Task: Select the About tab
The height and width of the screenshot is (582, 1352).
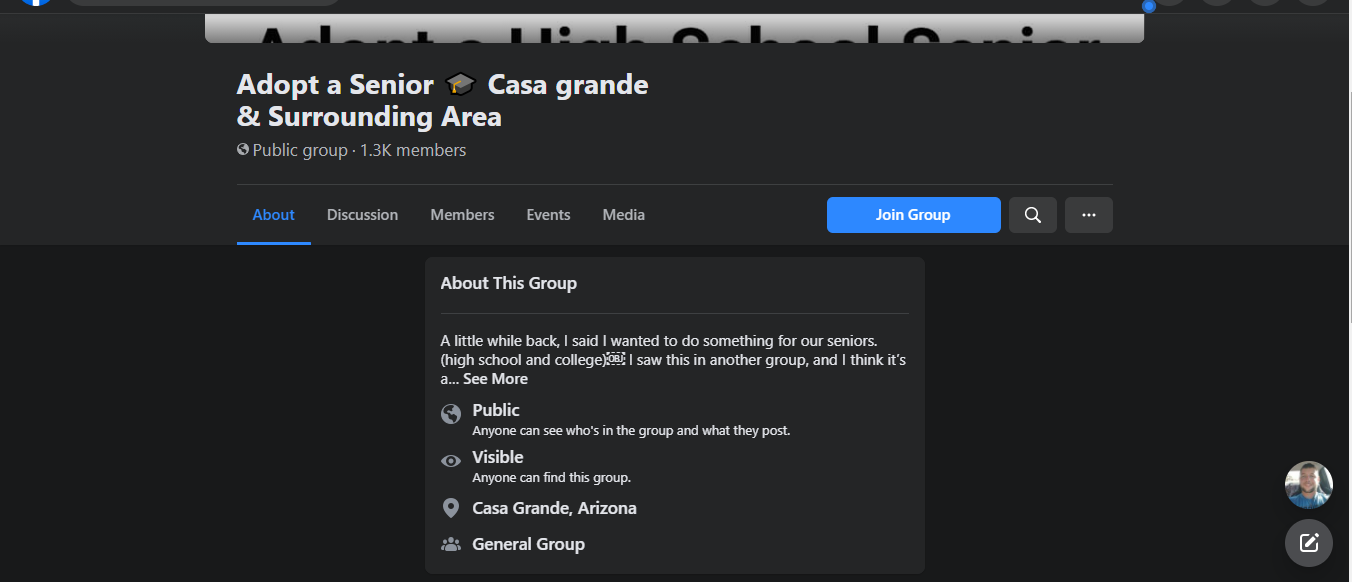Action: 273,215
